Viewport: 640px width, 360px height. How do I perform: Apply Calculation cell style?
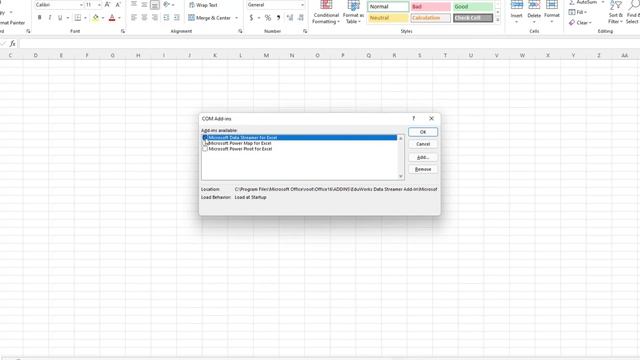click(431, 18)
